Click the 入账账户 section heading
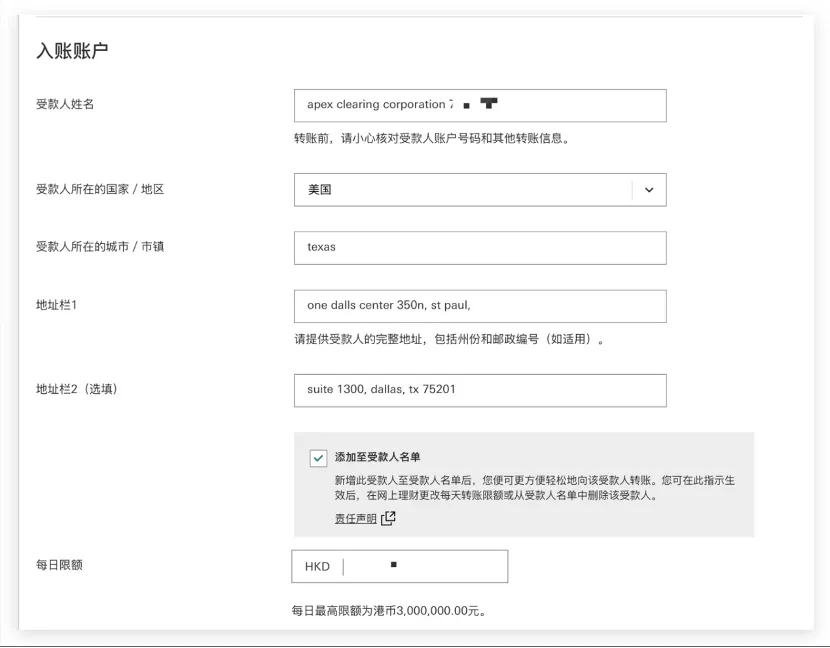Image resolution: width=830 pixels, height=648 pixels. [x=72, y=51]
